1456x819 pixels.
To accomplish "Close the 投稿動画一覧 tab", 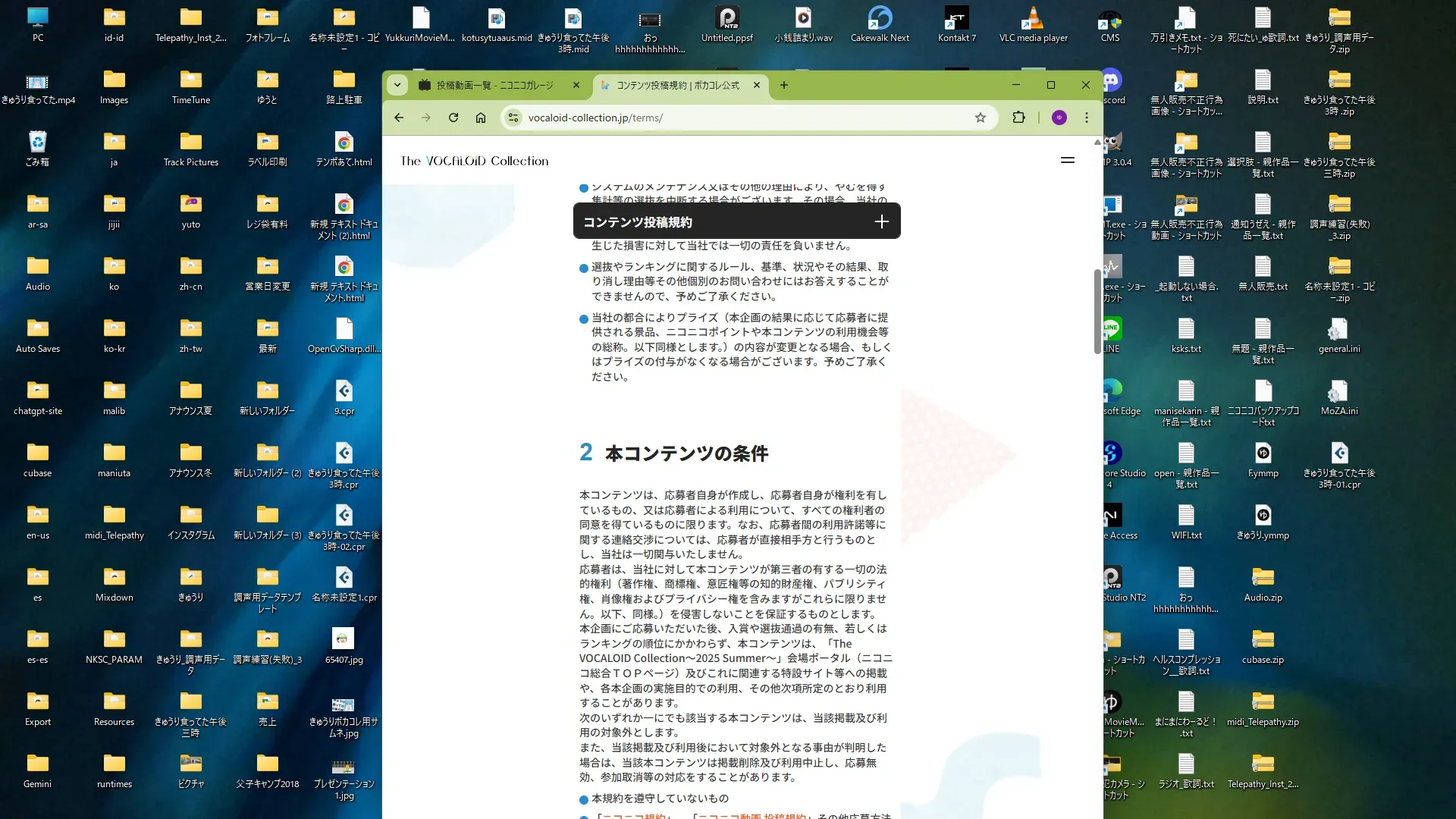I will coord(576,85).
